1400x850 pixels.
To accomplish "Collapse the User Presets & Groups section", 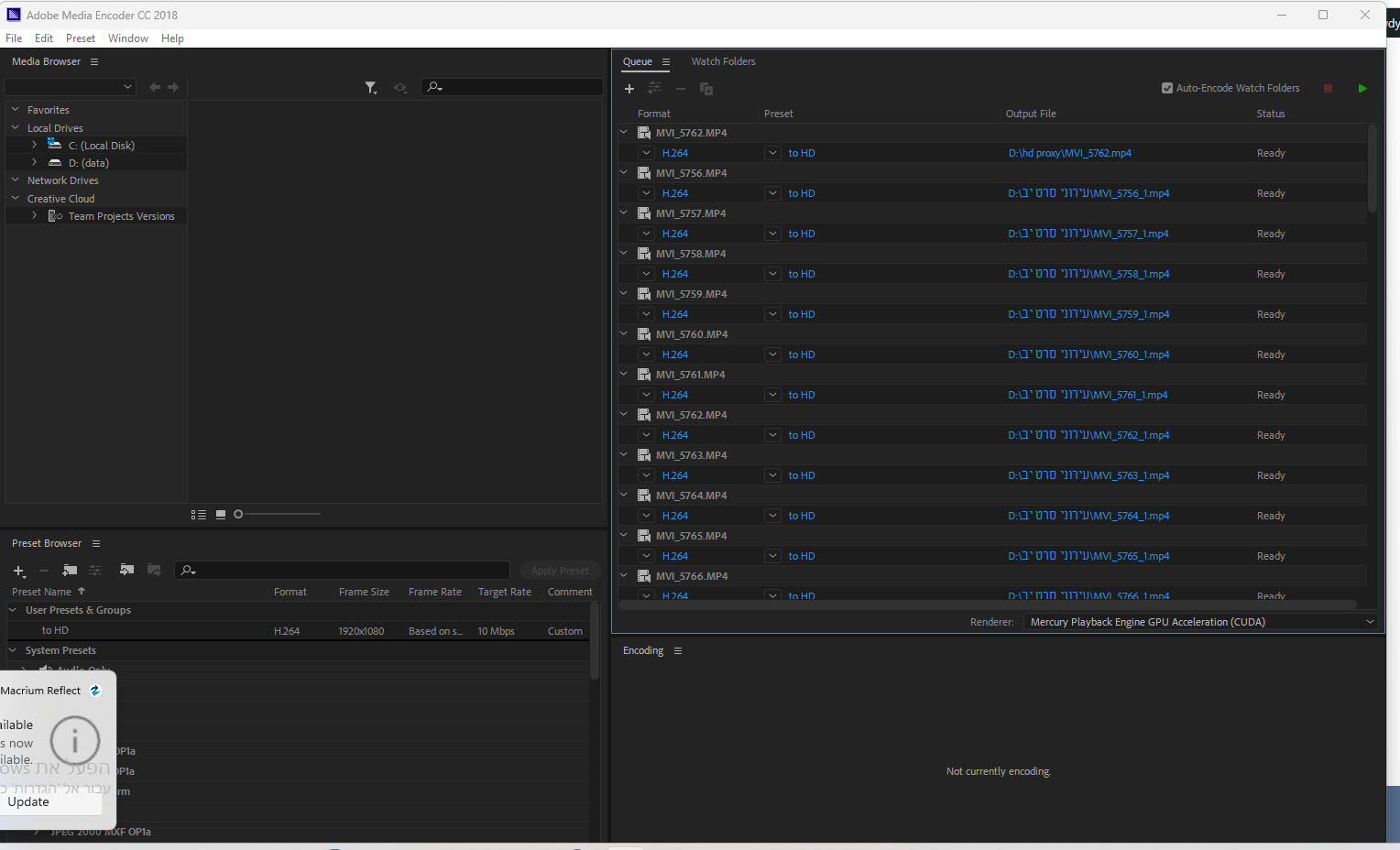I will [x=13, y=610].
